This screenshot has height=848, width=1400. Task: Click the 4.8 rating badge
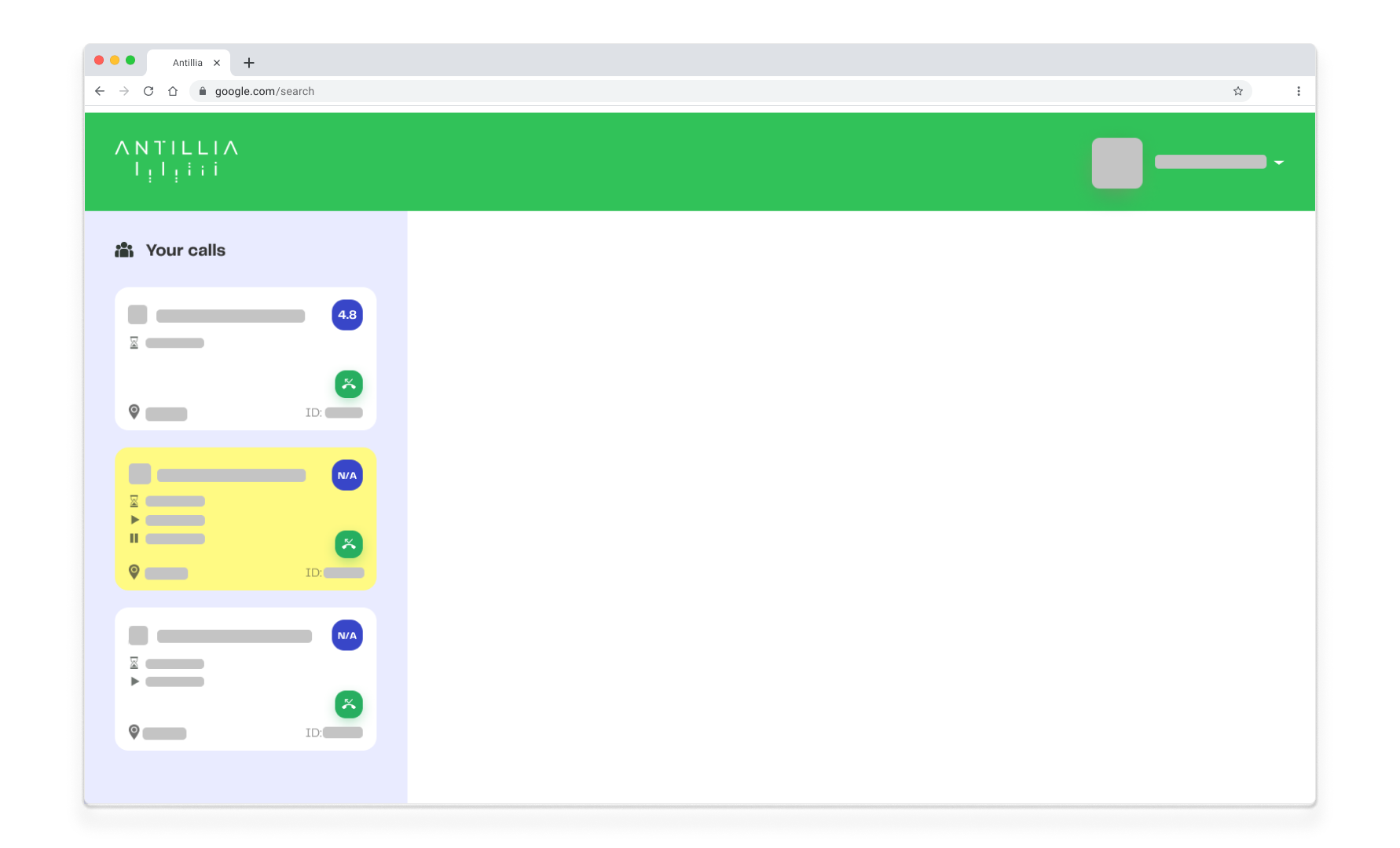pyautogui.click(x=347, y=315)
